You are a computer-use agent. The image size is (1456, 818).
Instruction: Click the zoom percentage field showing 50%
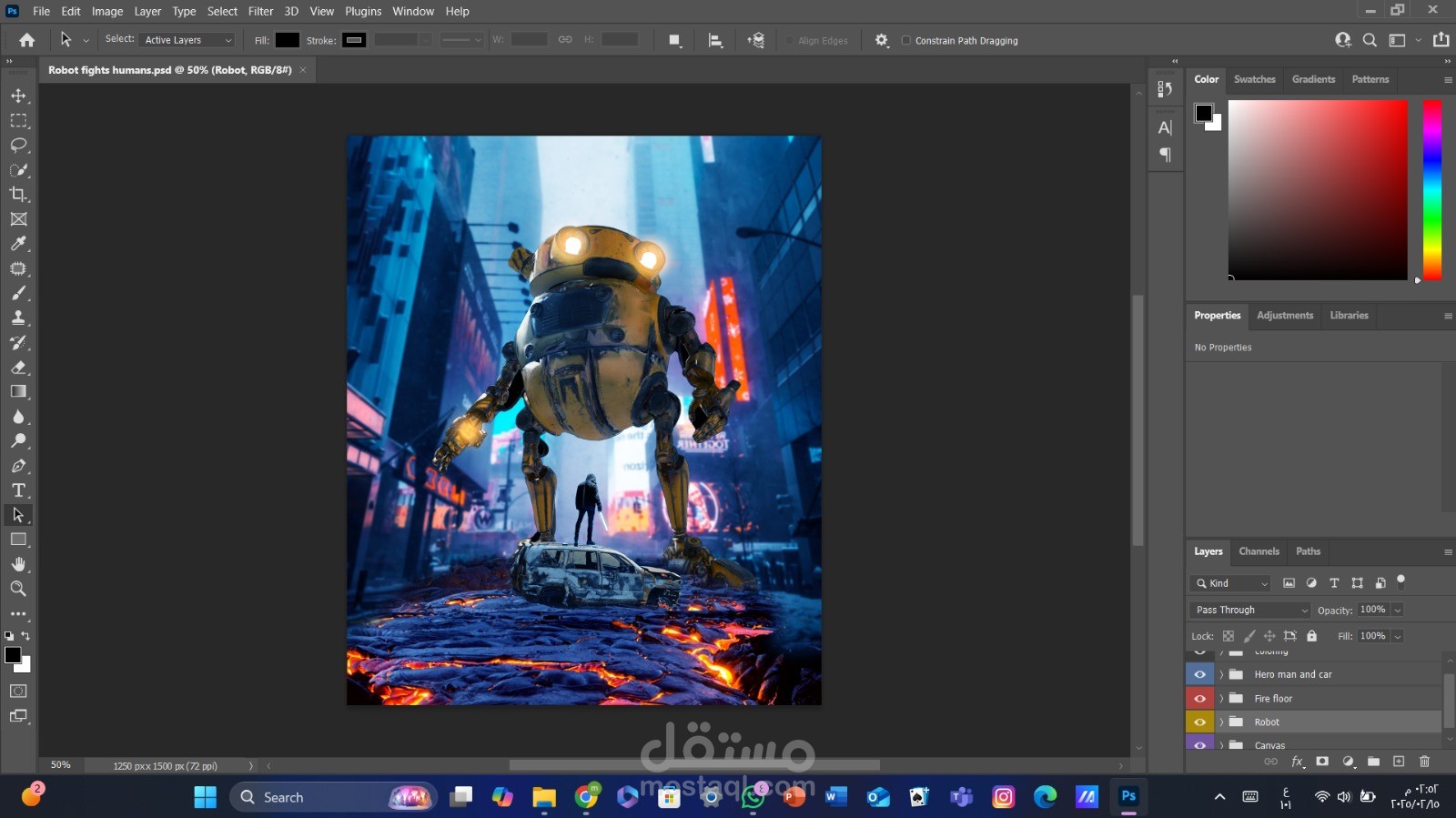61,765
